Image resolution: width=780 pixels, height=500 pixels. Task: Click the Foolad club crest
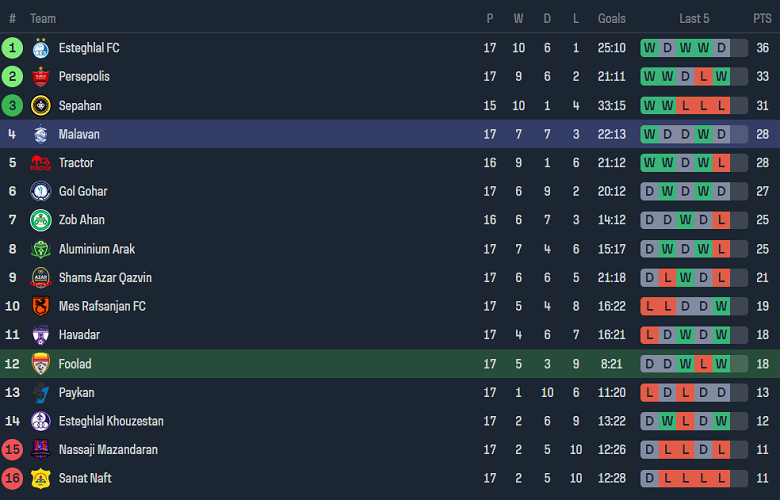coord(40,364)
